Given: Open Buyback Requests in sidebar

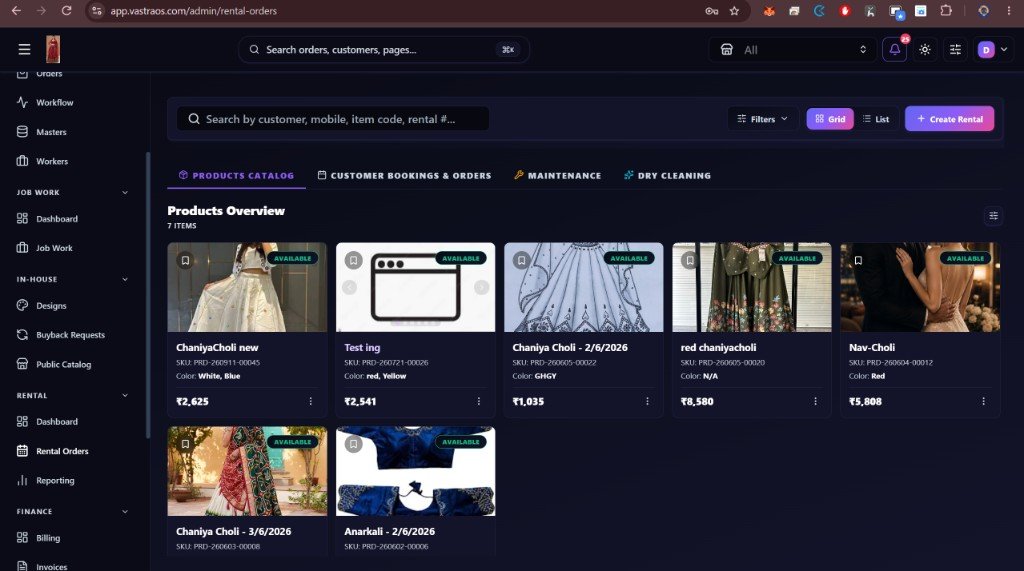Looking at the screenshot, I should coord(72,335).
